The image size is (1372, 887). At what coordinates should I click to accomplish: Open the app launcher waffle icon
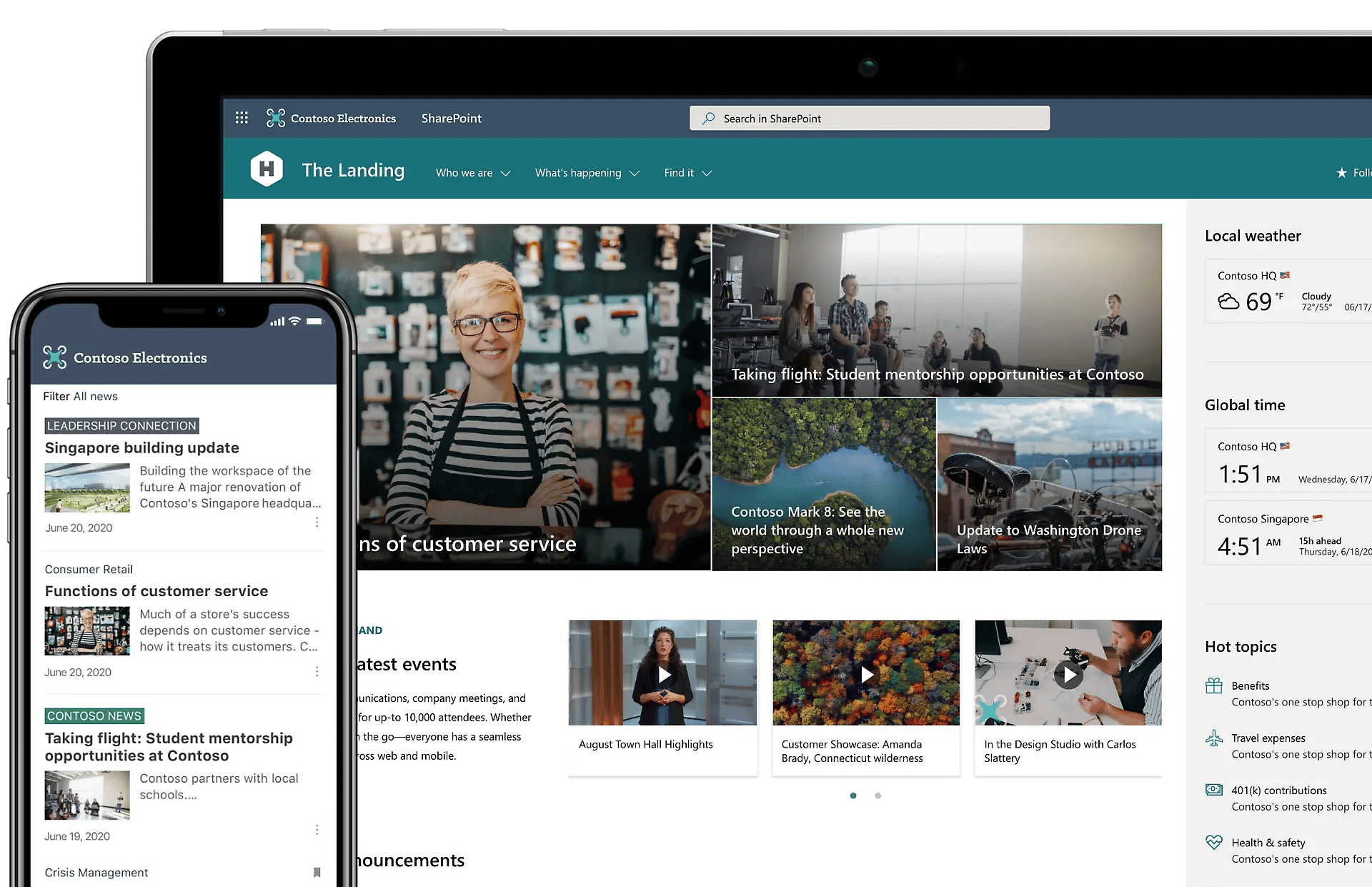click(x=242, y=117)
